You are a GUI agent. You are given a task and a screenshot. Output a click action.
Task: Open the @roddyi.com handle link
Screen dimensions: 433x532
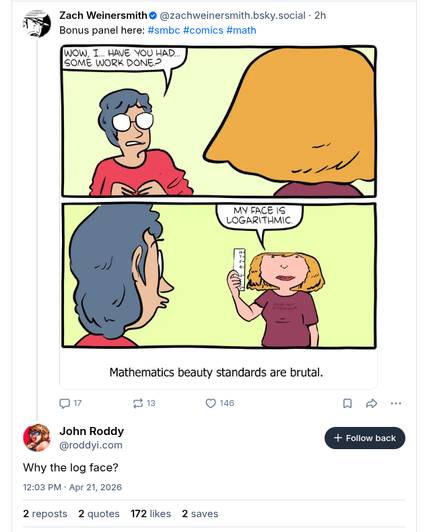(x=91, y=445)
